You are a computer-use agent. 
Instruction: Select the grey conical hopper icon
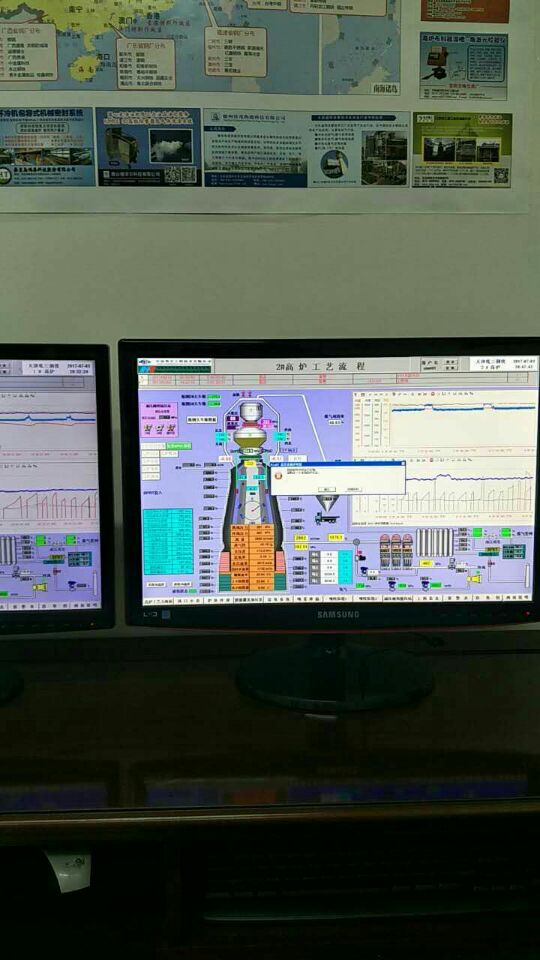pos(329,503)
